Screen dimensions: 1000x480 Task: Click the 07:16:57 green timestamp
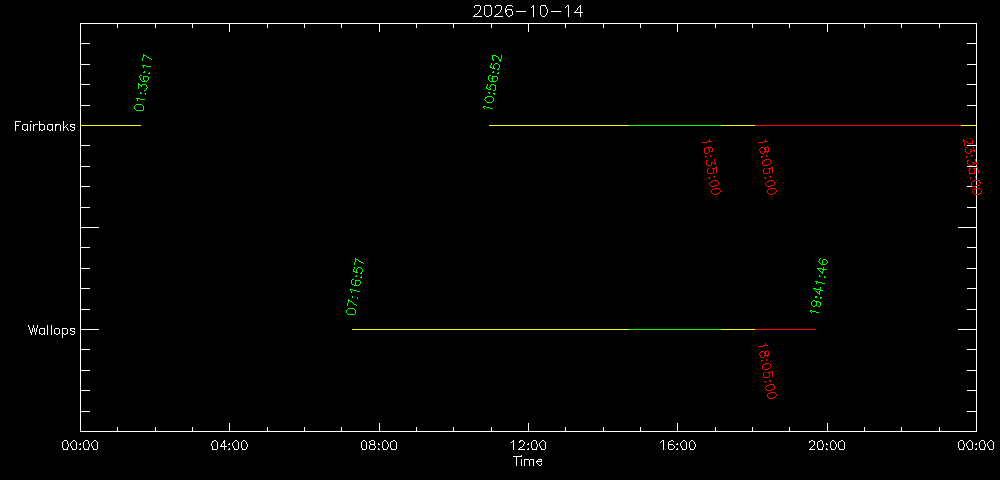coord(355,287)
